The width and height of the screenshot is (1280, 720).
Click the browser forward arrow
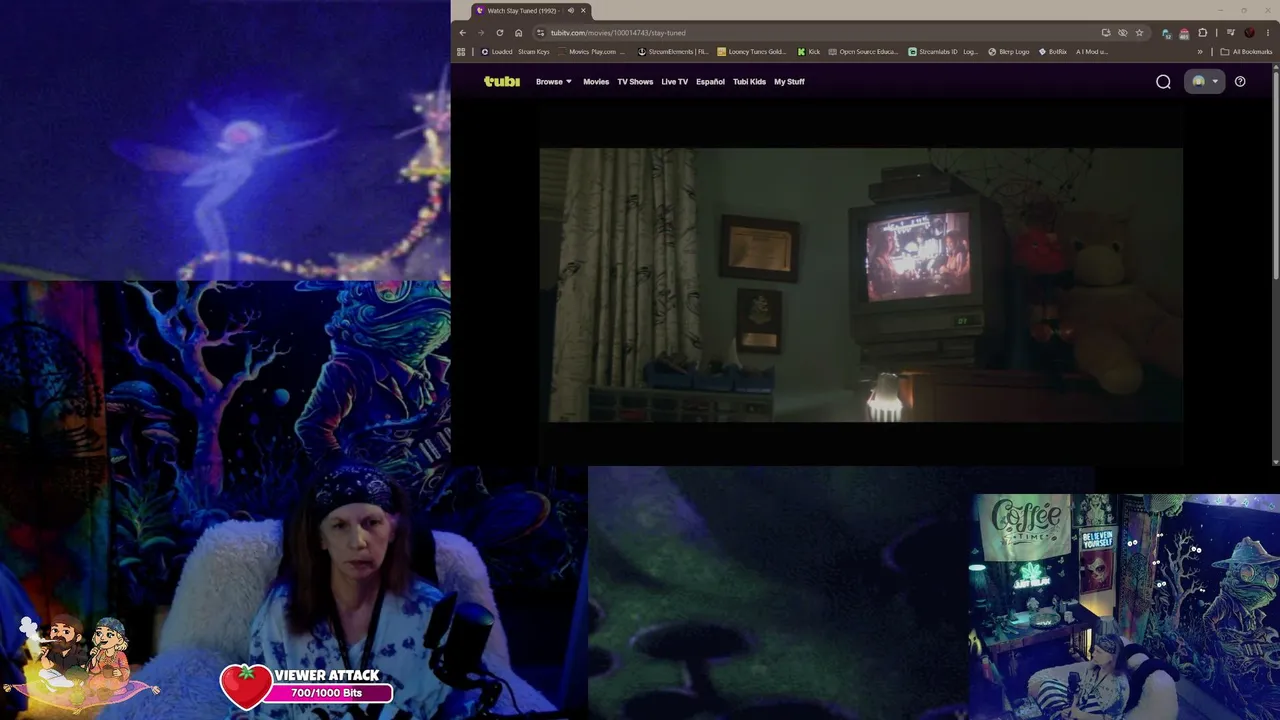[x=481, y=33]
